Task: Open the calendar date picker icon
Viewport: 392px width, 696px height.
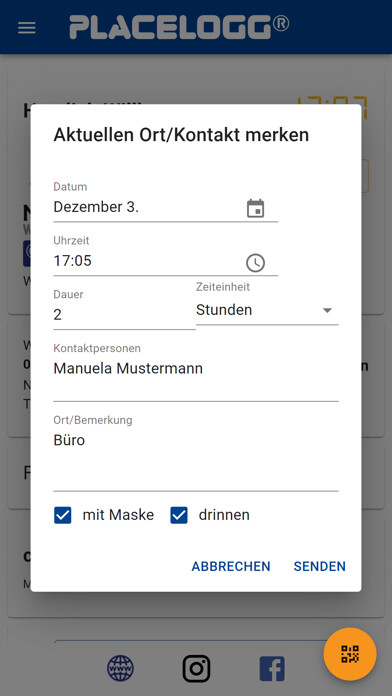Action: click(x=255, y=208)
